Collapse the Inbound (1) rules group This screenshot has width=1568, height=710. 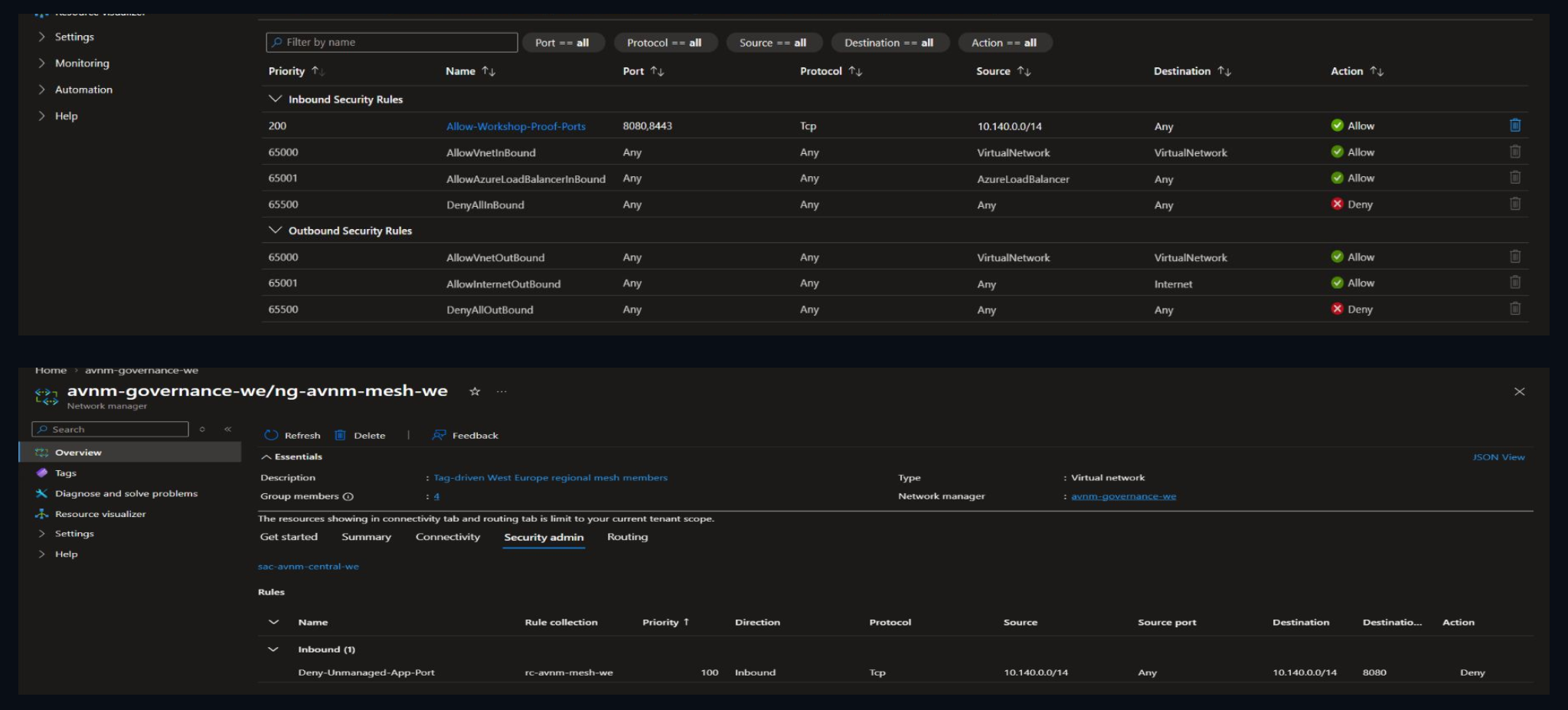pyautogui.click(x=273, y=649)
